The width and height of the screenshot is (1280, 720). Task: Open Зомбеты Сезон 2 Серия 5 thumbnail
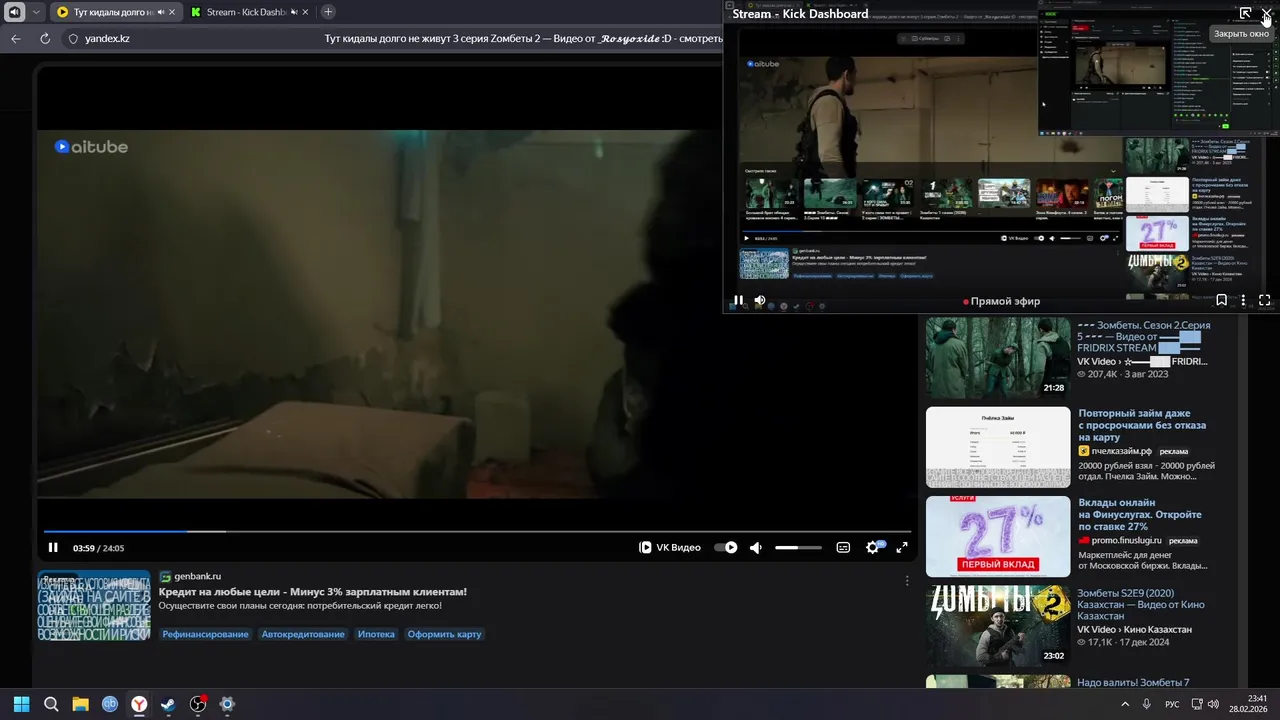pyautogui.click(x=998, y=357)
